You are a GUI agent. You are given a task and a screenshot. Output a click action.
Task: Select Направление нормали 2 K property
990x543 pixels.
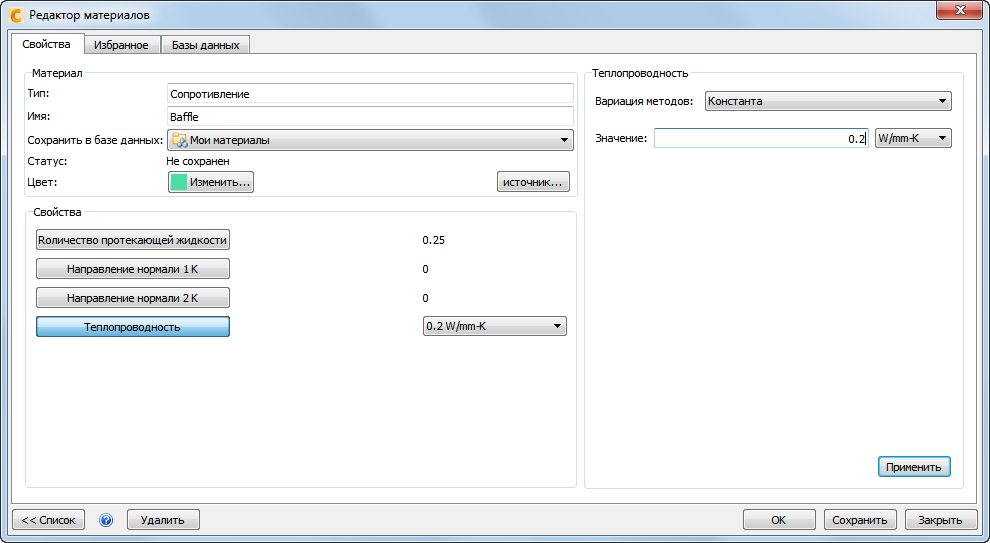pos(133,298)
